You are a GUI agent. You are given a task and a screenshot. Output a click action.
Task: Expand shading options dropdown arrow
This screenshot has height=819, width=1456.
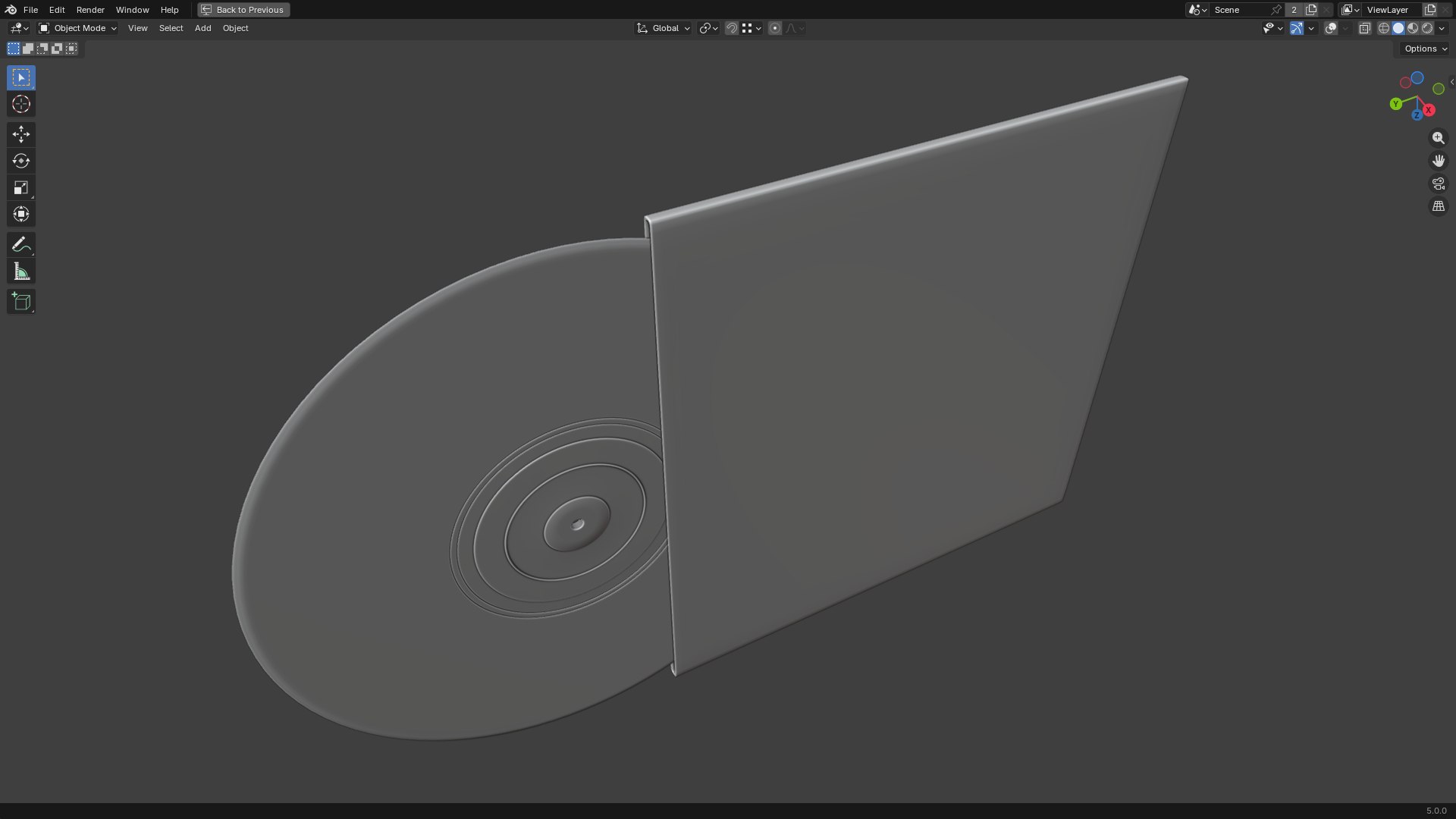(1442, 28)
